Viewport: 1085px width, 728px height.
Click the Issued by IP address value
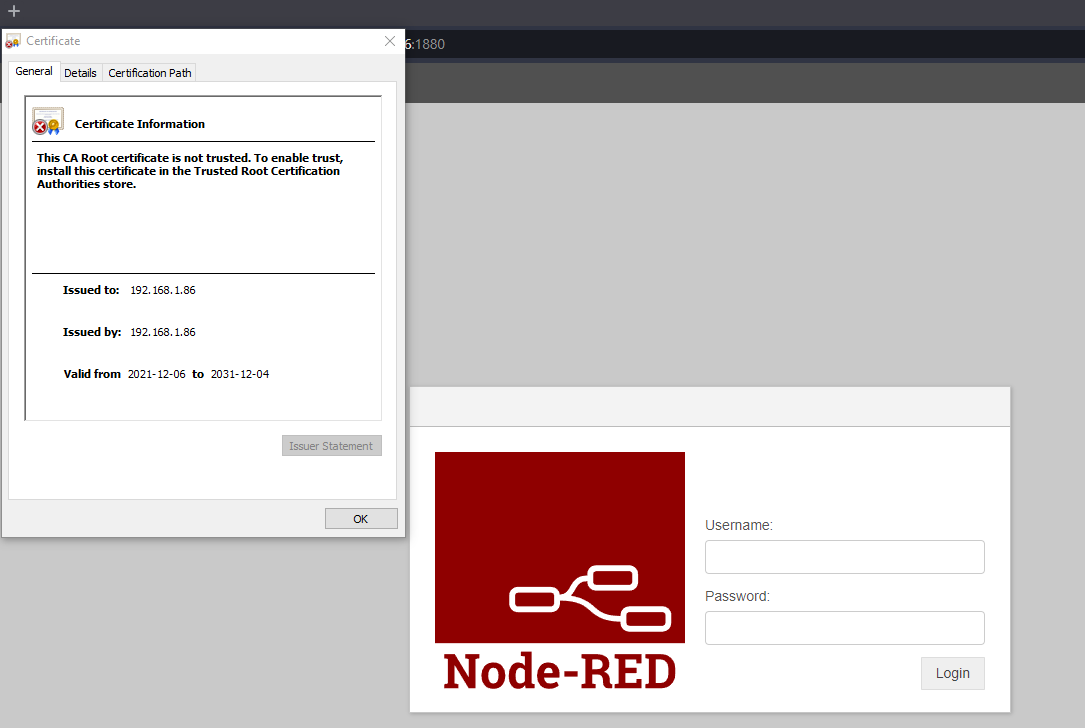click(x=163, y=332)
